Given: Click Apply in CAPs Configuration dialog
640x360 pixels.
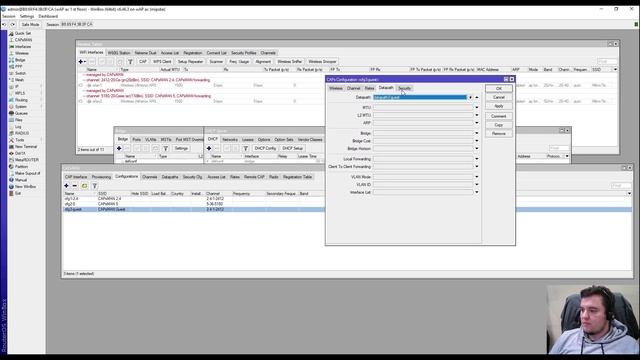Looking at the screenshot, I should [499, 106].
